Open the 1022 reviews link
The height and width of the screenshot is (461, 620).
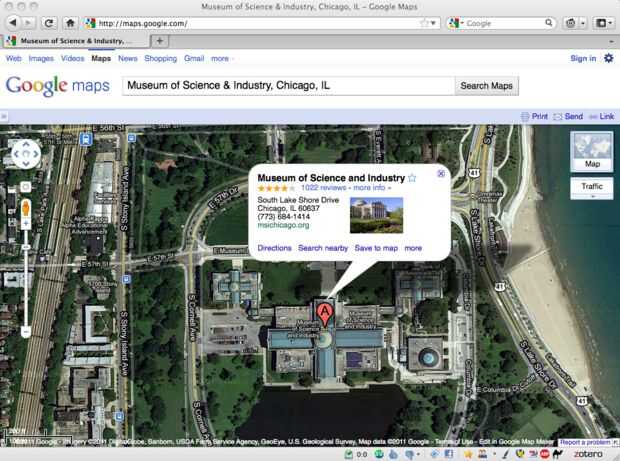coord(323,188)
